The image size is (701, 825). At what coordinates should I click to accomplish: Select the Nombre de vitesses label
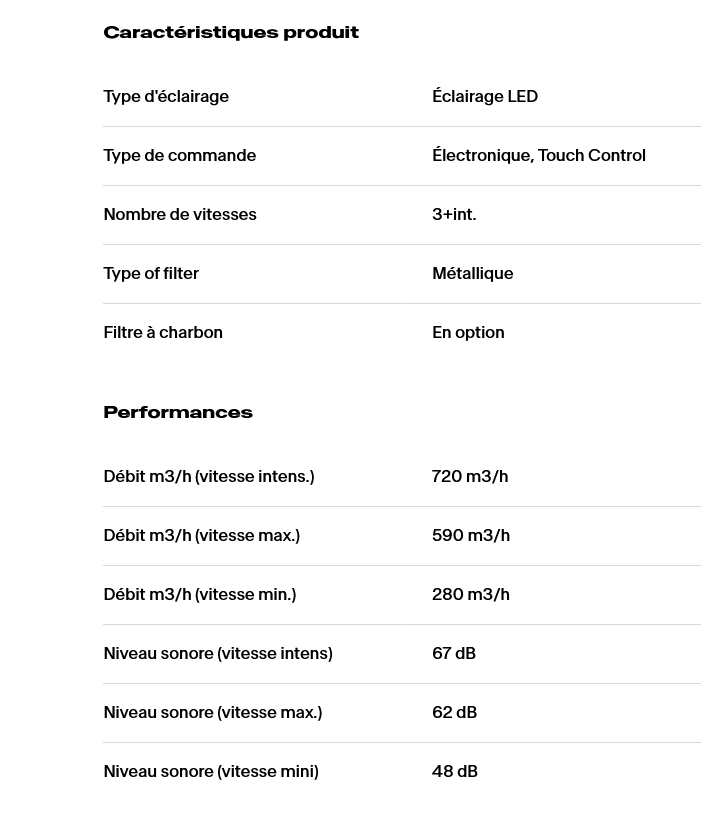180,215
